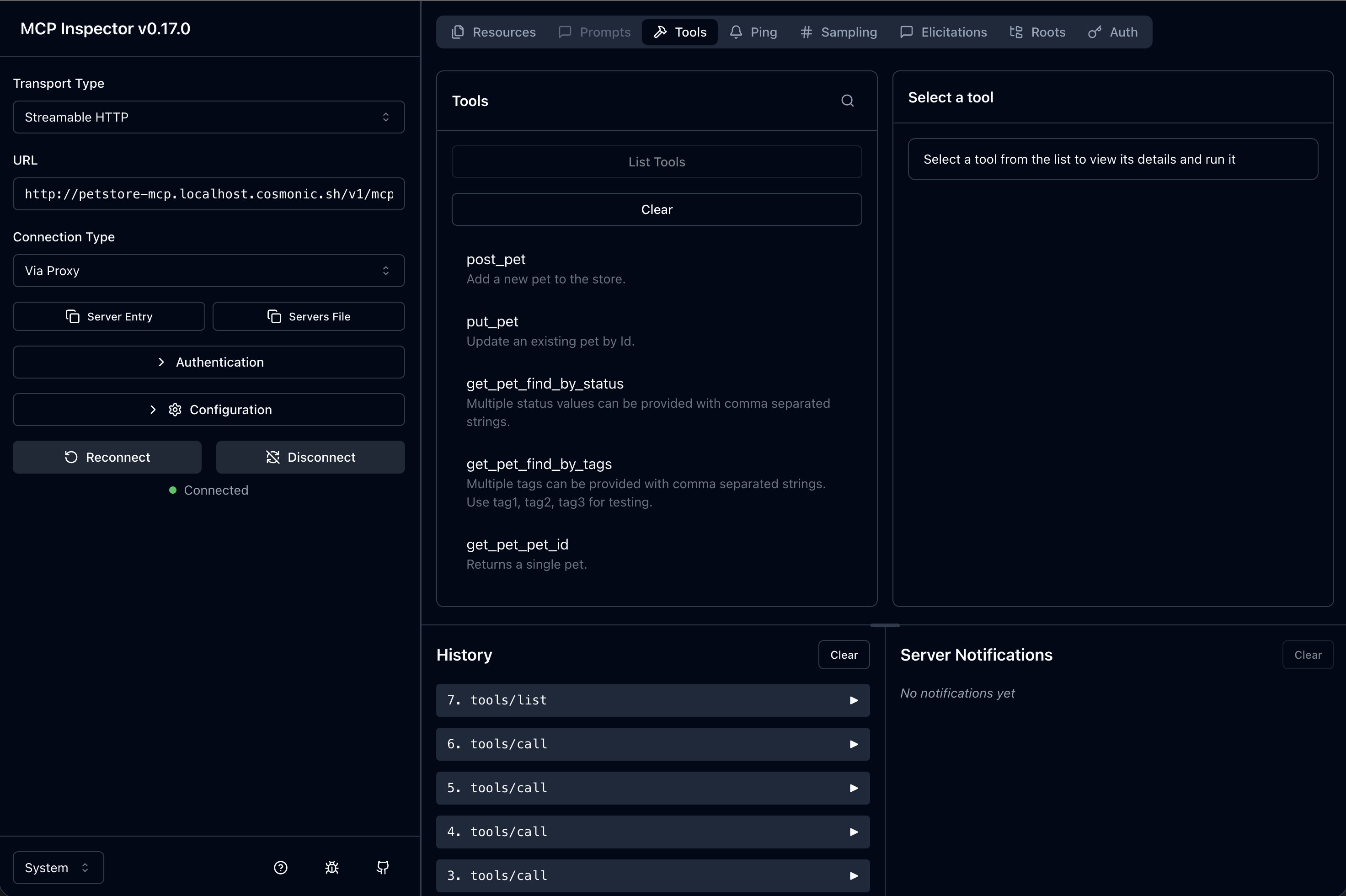Copy Server Entry configuration

pyautogui.click(x=109, y=316)
